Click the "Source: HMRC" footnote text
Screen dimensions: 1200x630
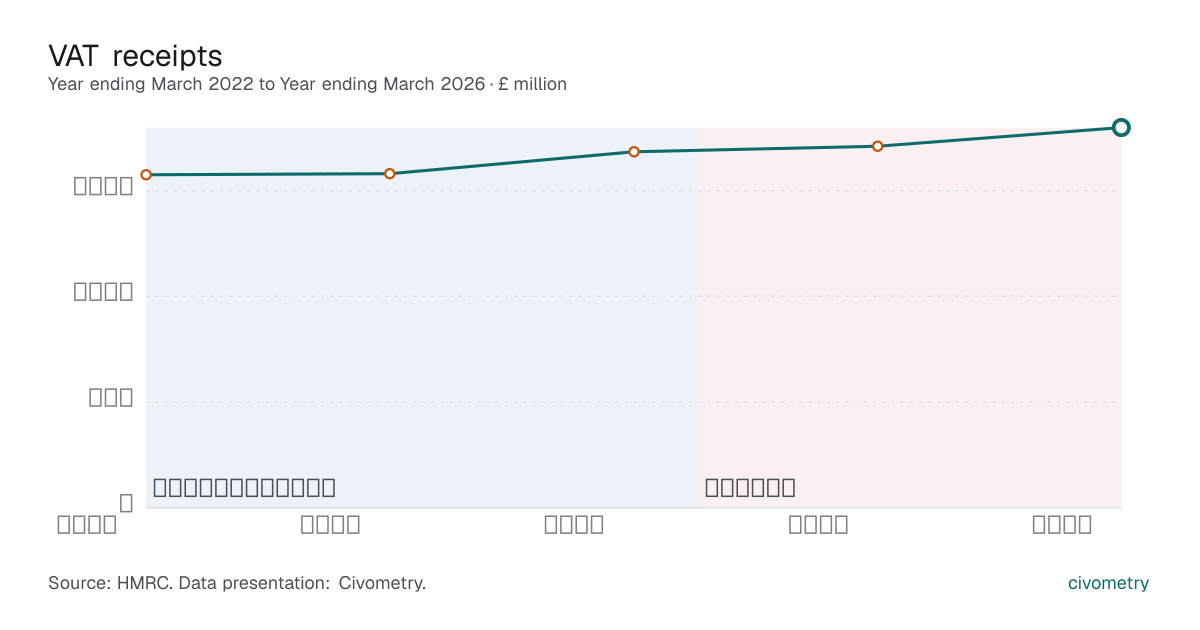click(237, 583)
